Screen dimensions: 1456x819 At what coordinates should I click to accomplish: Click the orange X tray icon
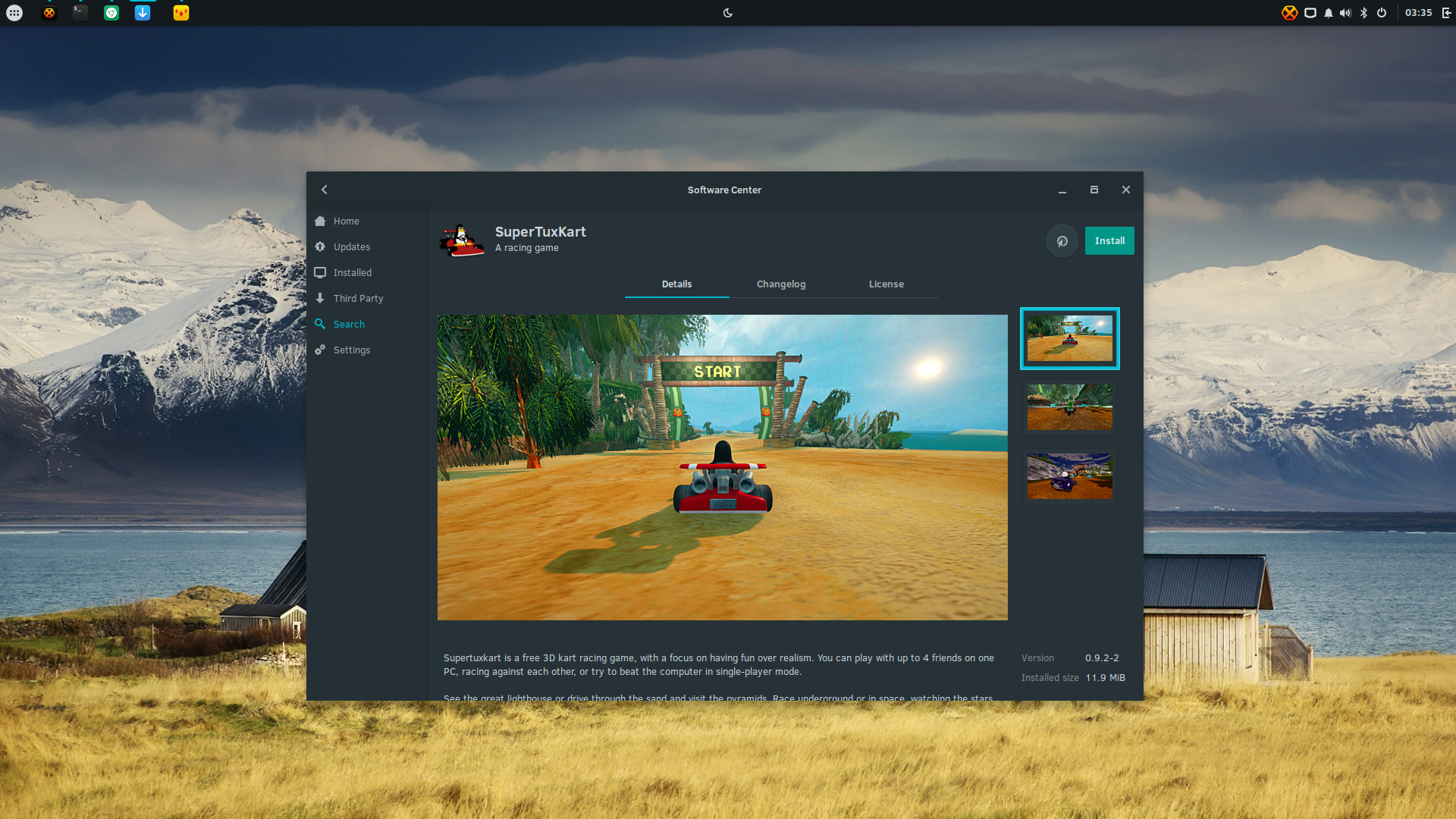[1289, 13]
